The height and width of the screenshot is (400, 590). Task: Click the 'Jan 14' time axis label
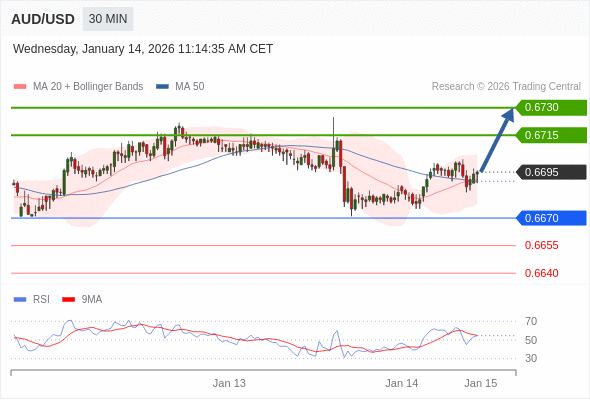401,383
